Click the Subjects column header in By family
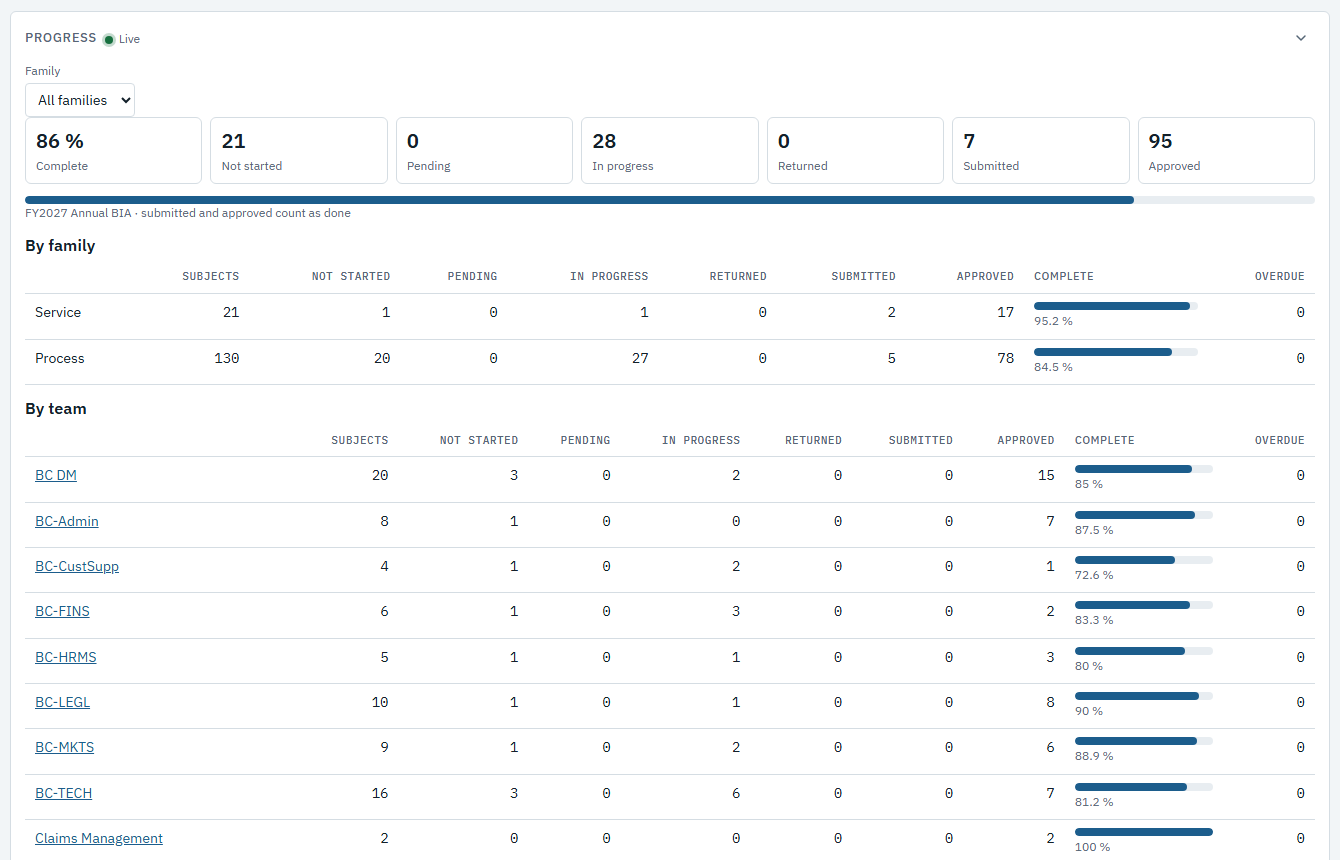1340x860 pixels. [x=211, y=276]
